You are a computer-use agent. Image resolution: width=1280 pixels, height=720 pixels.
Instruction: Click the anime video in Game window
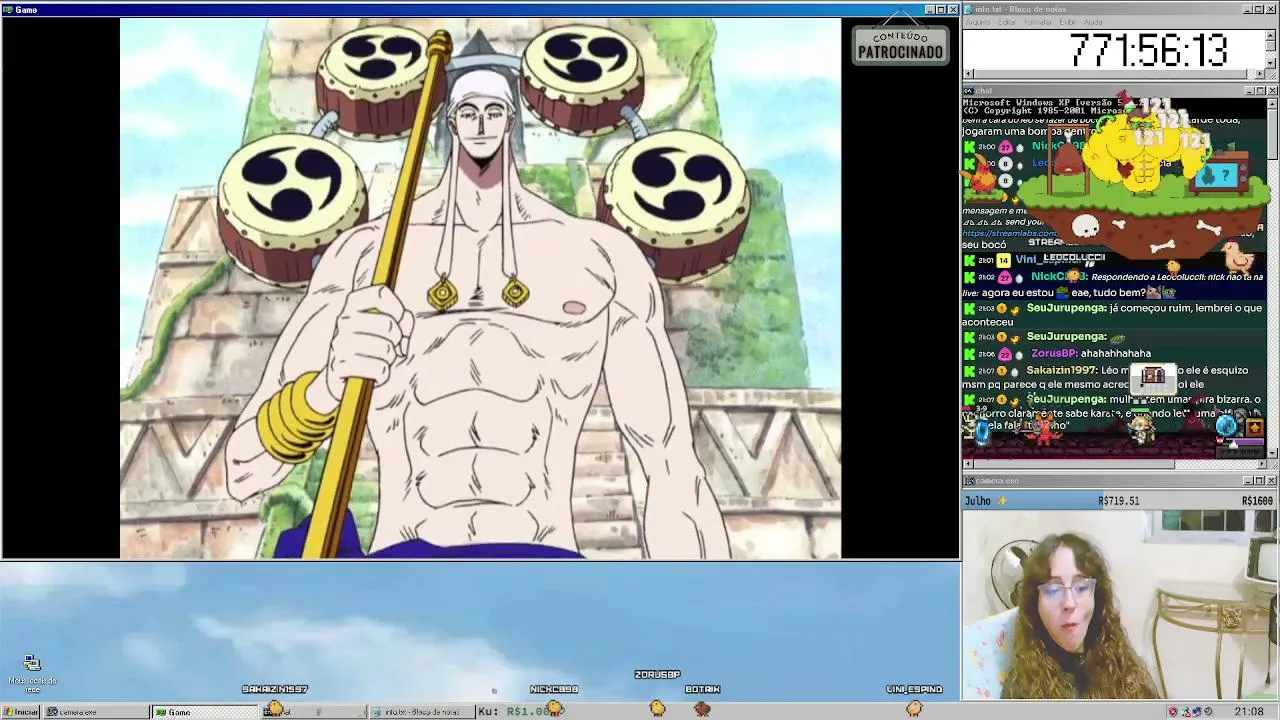click(481, 288)
